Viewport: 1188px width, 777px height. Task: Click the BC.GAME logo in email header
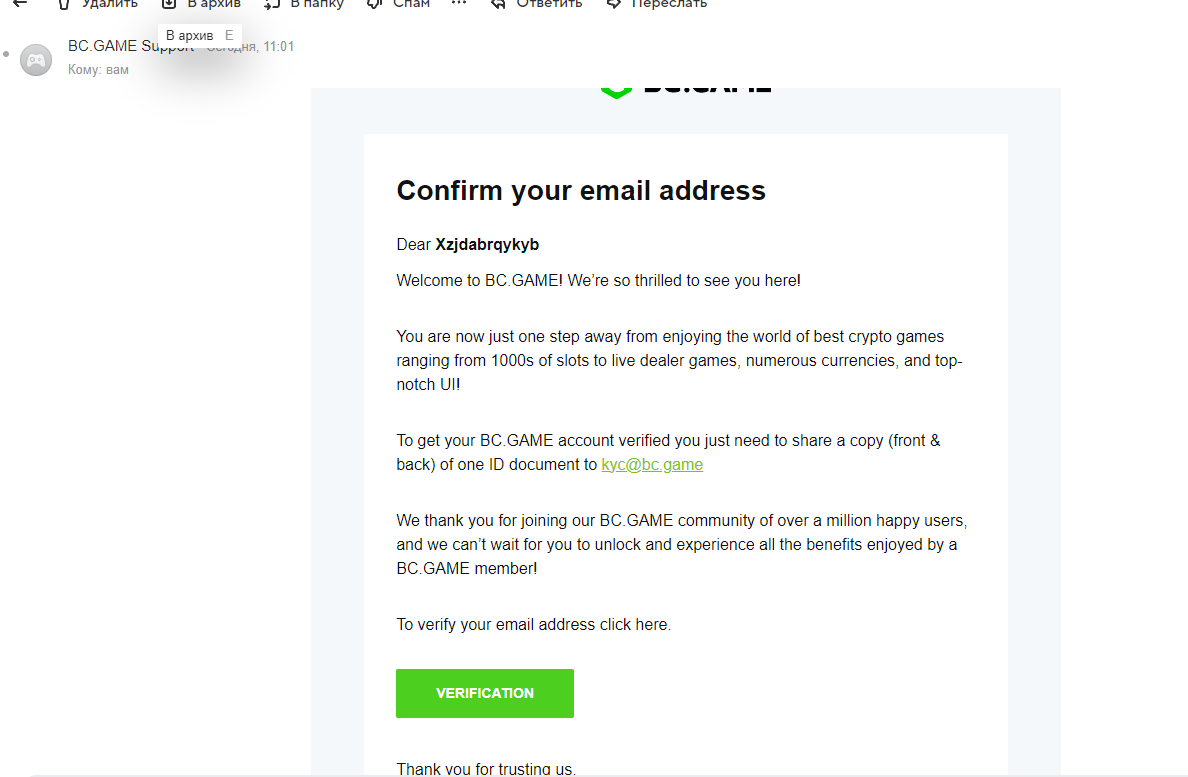[x=685, y=89]
